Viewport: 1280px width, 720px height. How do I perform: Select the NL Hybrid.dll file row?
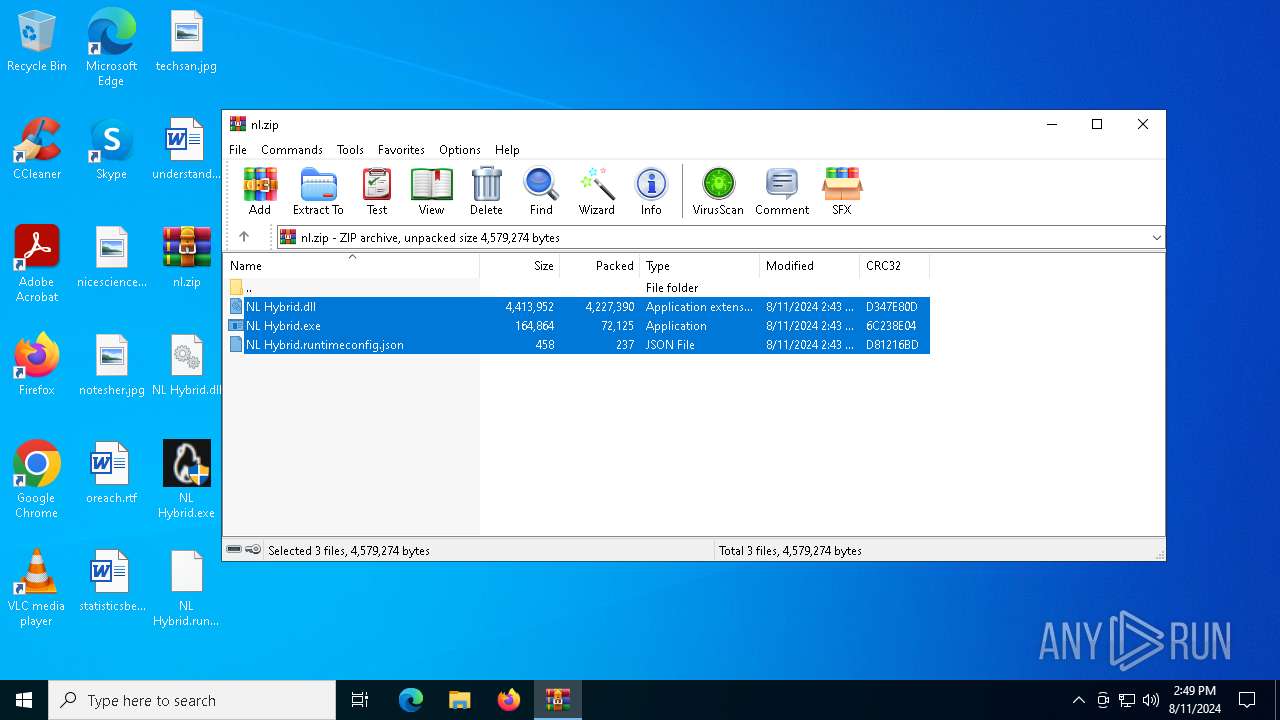point(579,307)
